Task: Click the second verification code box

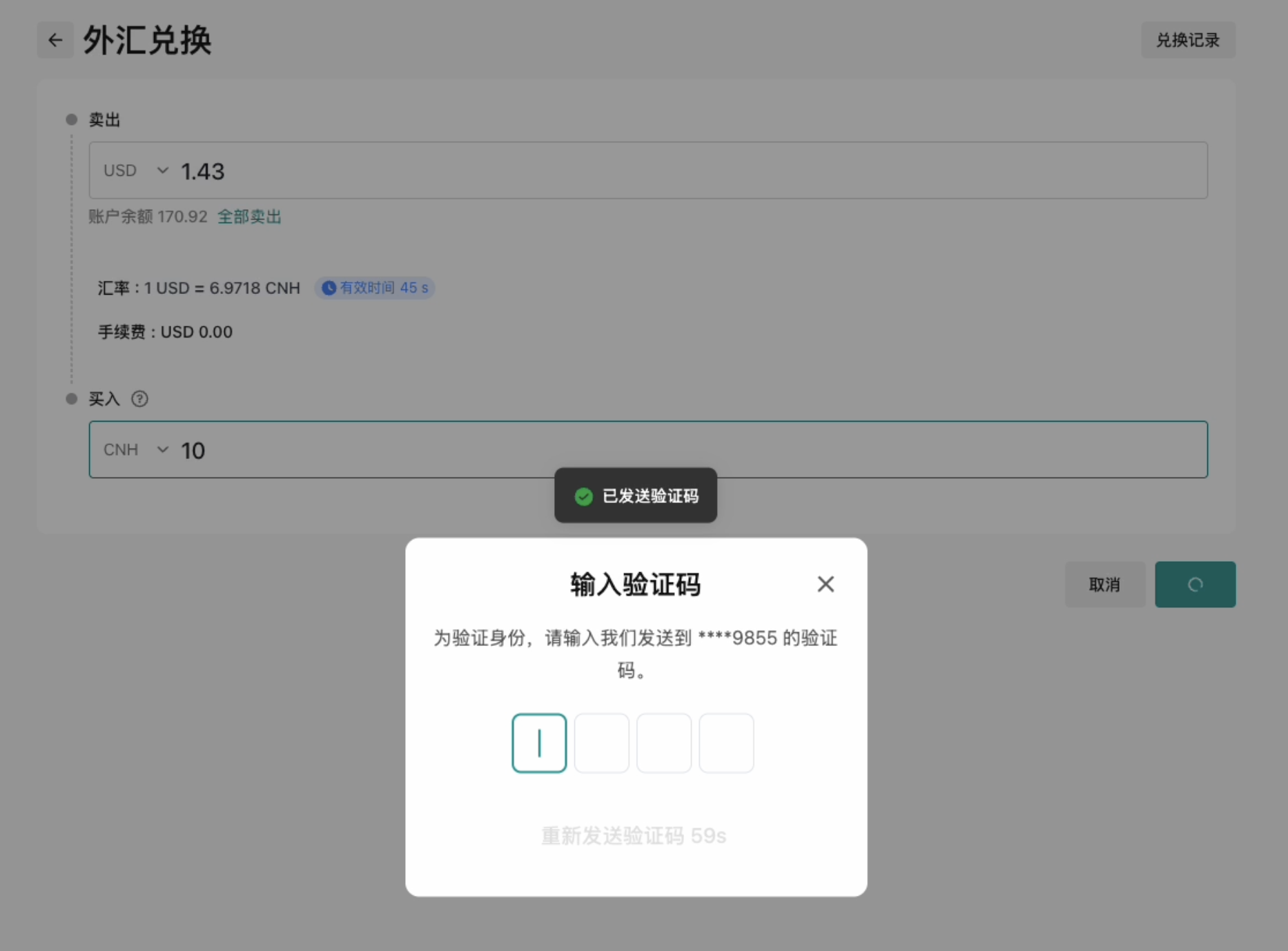Action: click(601, 743)
